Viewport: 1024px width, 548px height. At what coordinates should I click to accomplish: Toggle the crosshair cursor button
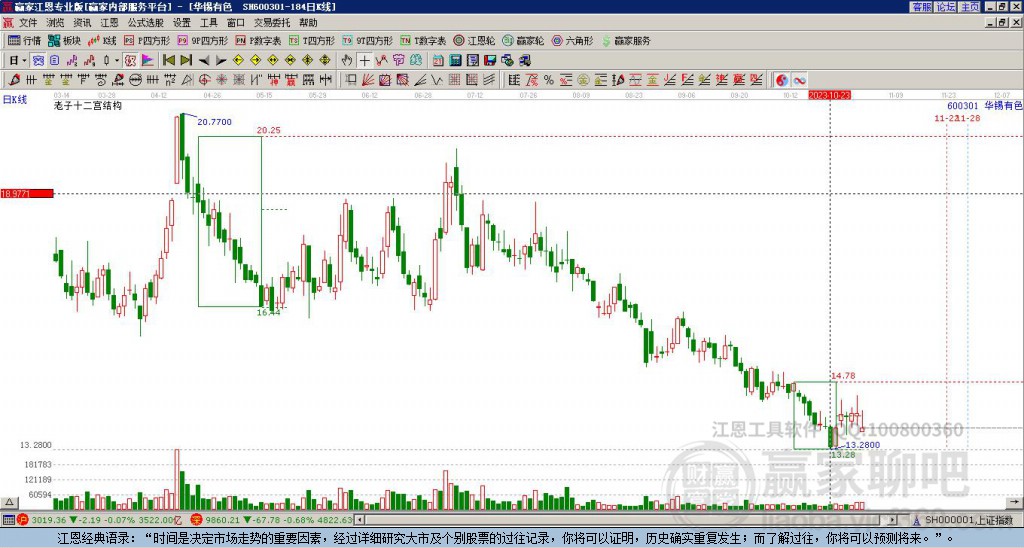[x=365, y=60]
